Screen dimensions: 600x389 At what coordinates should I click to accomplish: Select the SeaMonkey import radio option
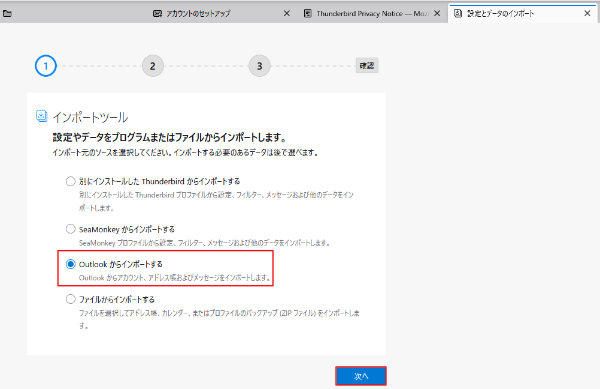tap(70, 229)
